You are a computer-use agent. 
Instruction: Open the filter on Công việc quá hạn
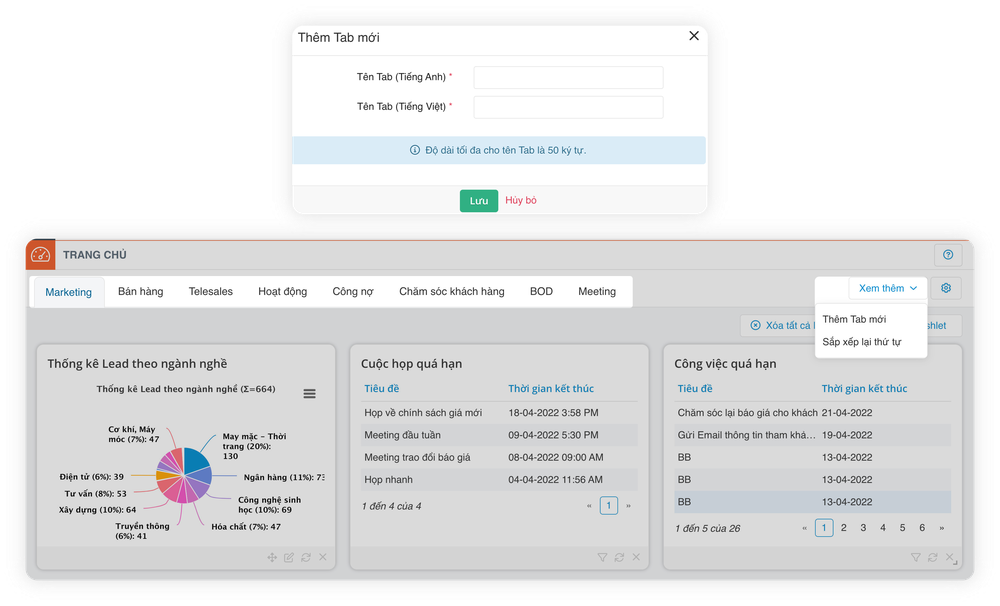[915, 558]
